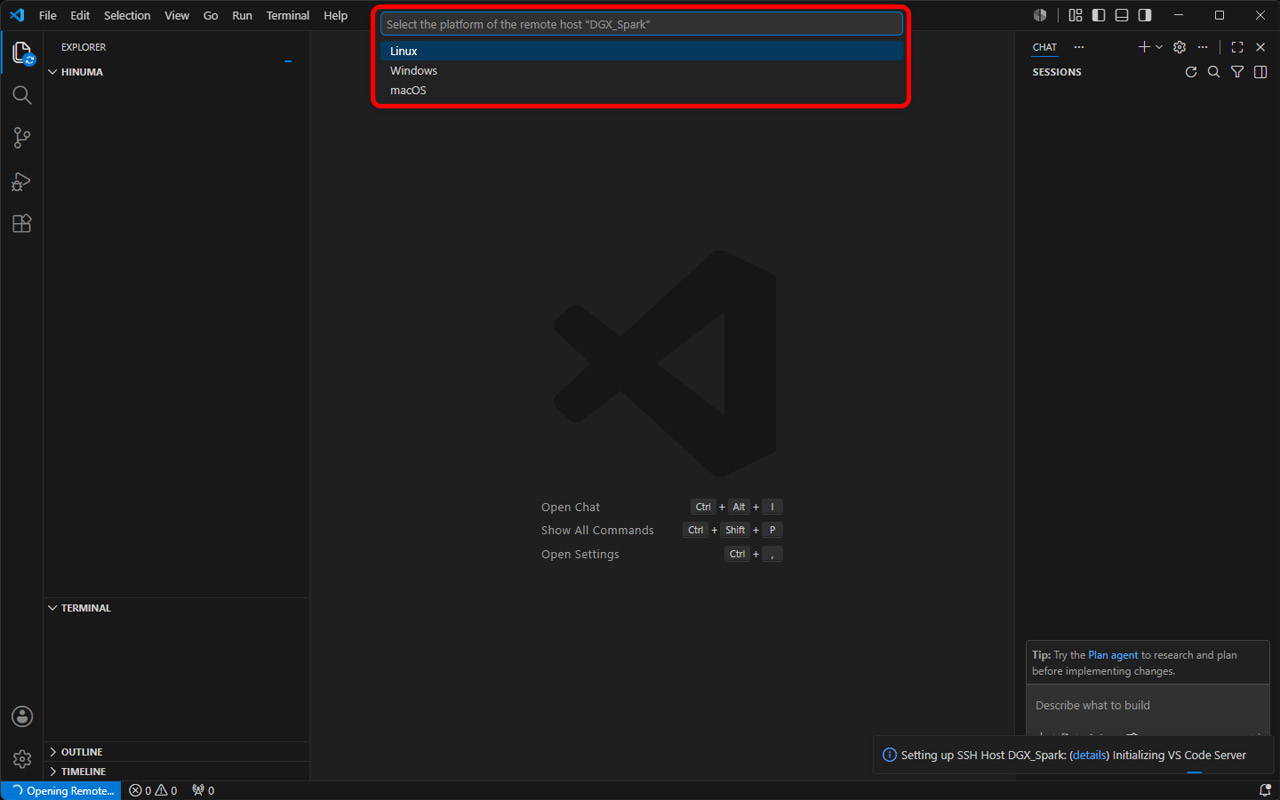Click the VS Code logo in title bar
Image resolution: width=1280 pixels, height=800 pixels.
[x=16, y=15]
